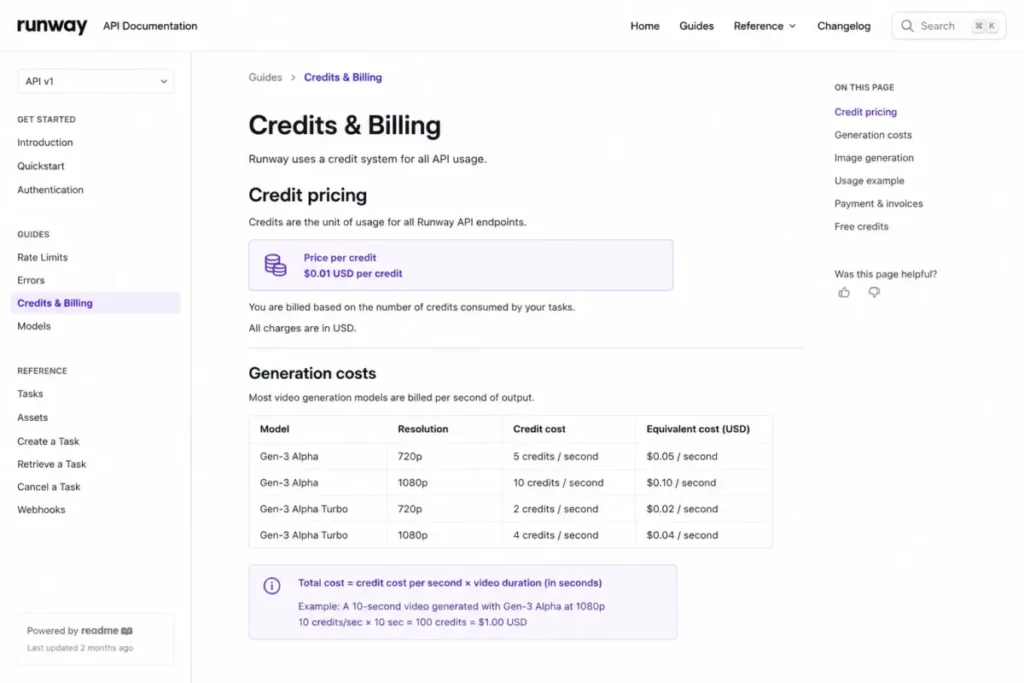The height and width of the screenshot is (683, 1024).
Task: Click Credits & Billing breadcrumb
Action: (343, 77)
